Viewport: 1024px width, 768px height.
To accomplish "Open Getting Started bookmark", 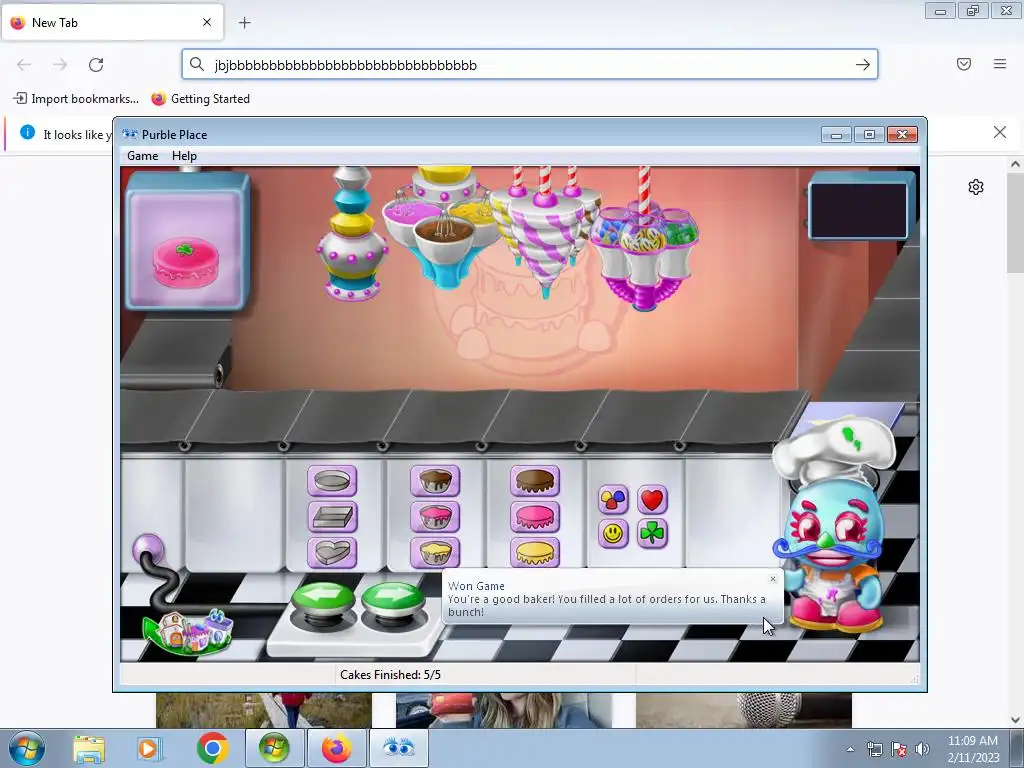I will pos(200,99).
